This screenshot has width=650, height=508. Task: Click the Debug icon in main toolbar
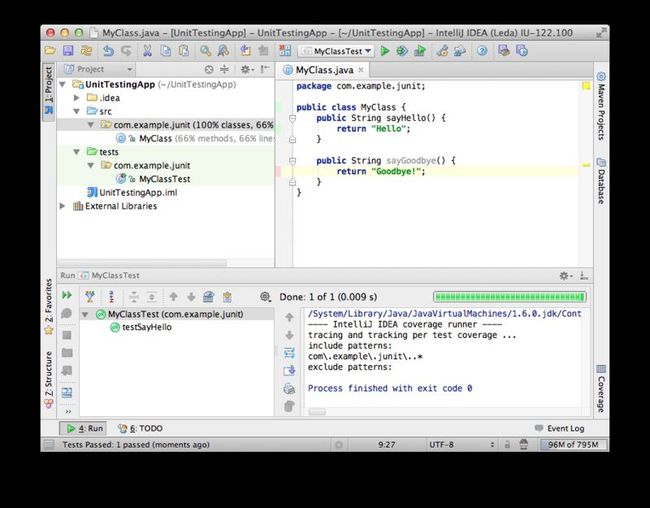click(x=402, y=51)
